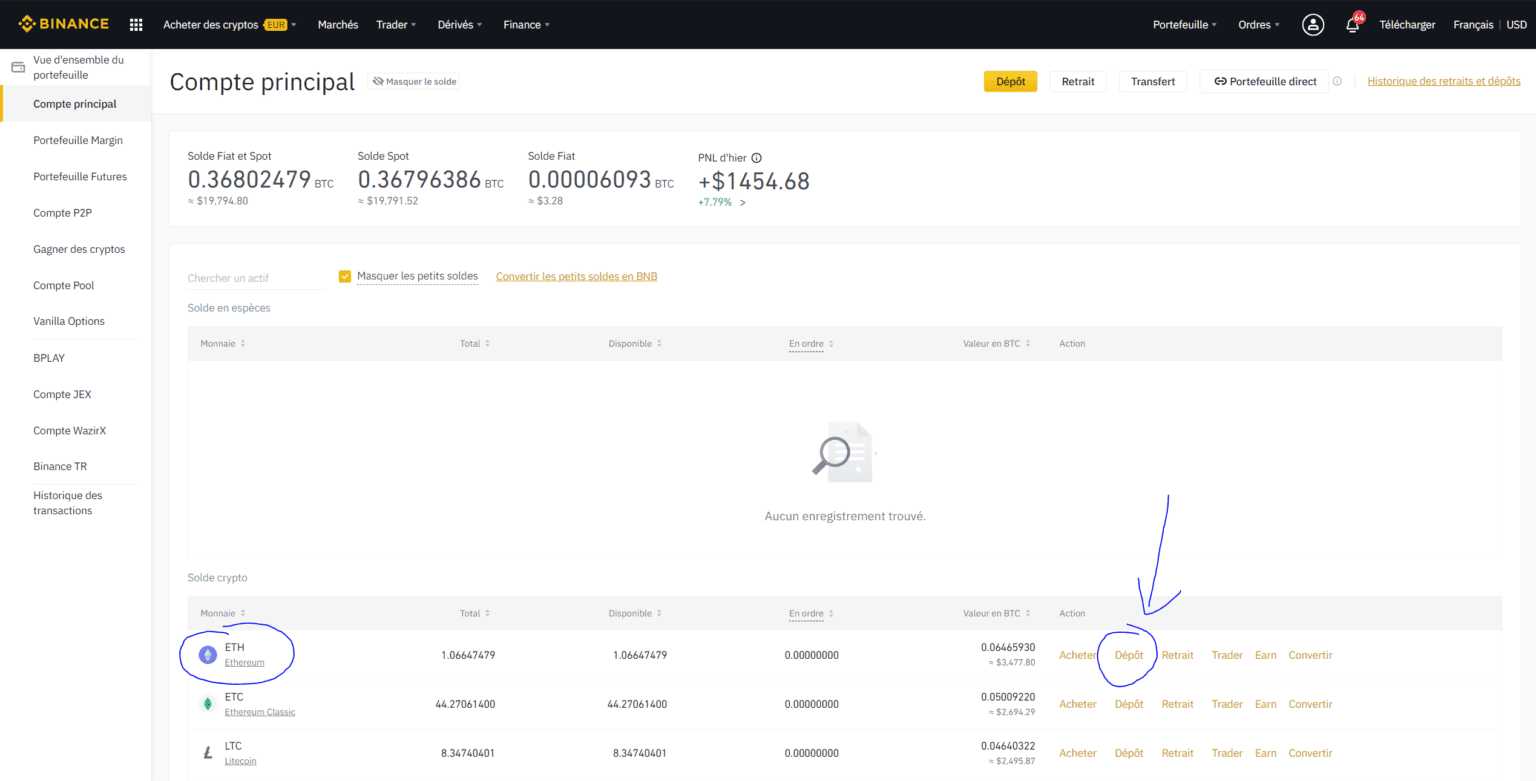Sort crypto table by Monnaie arrows
Screen dimensions: 1536x781
(243, 613)
